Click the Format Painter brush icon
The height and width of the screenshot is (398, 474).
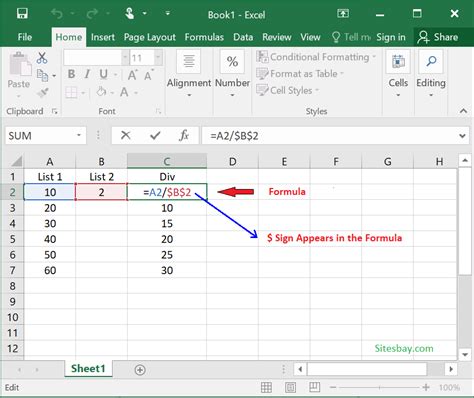tap(43, 92)
